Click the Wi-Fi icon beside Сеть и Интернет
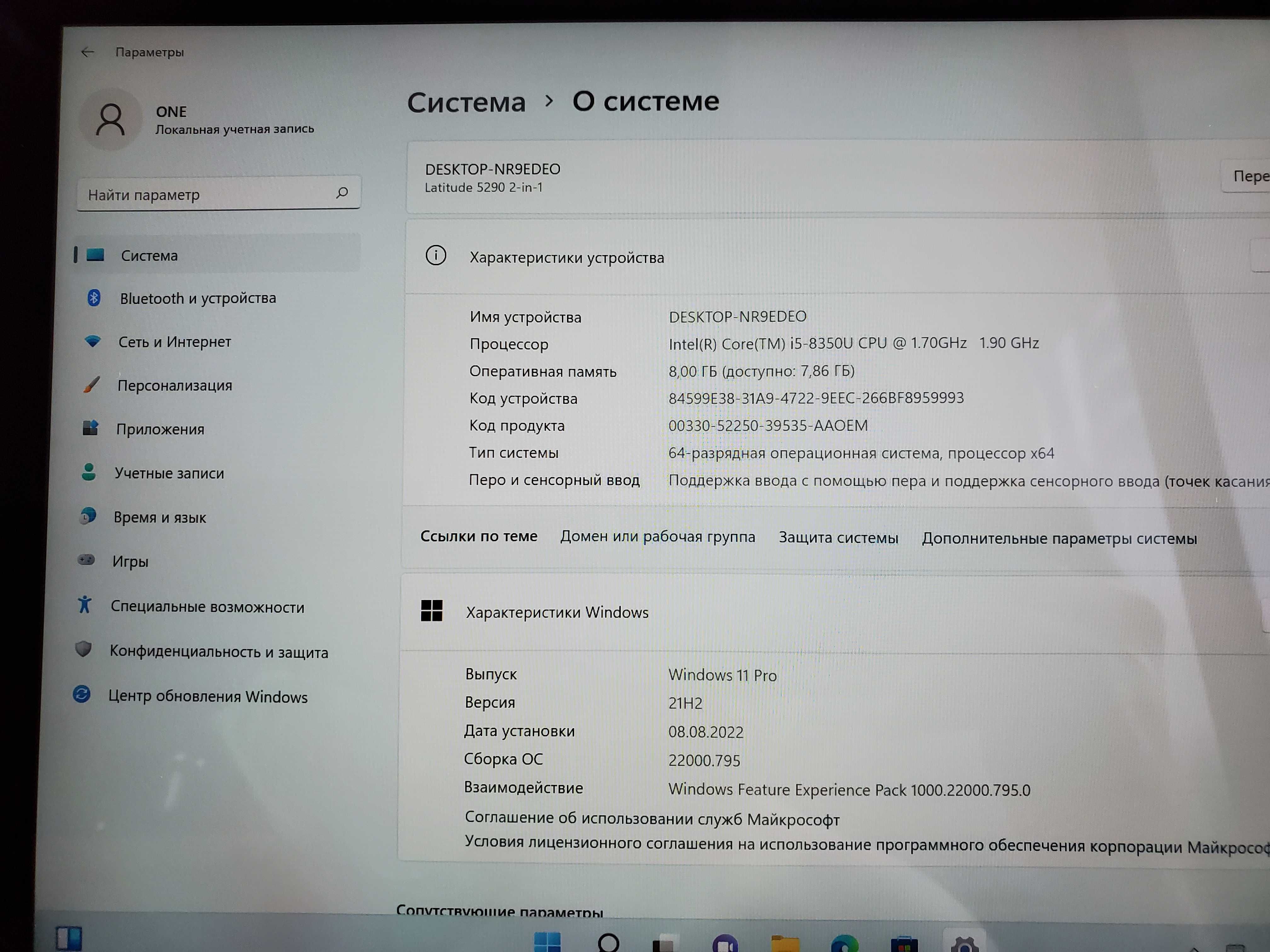The width and height of the screenshot is (1270, 952). [92, 341]
